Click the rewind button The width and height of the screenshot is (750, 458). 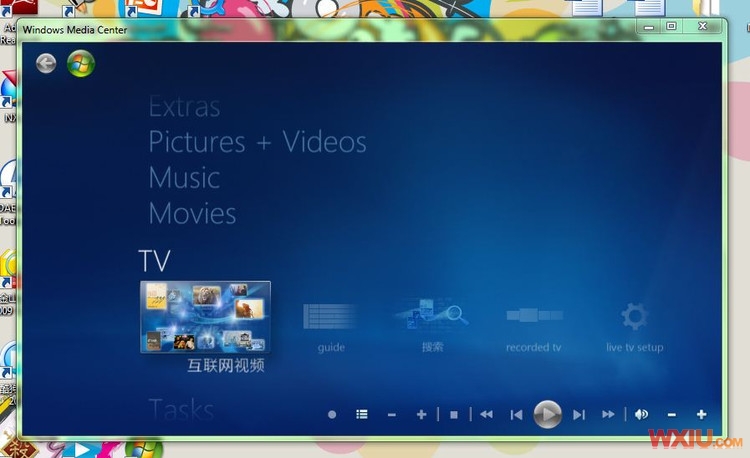486,414
